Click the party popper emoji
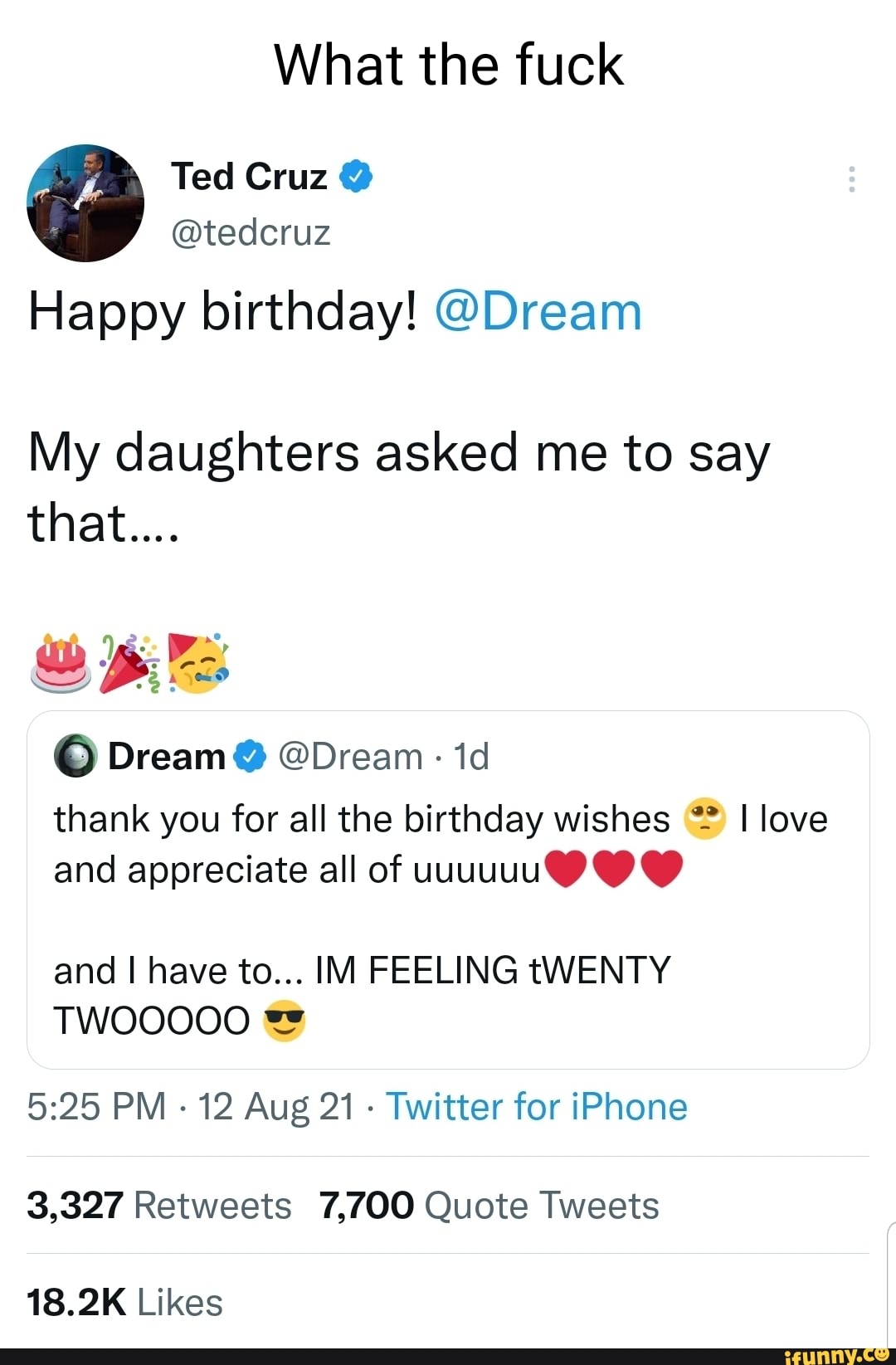Screen dimensions: 896x1365 [x=128, y=663]
